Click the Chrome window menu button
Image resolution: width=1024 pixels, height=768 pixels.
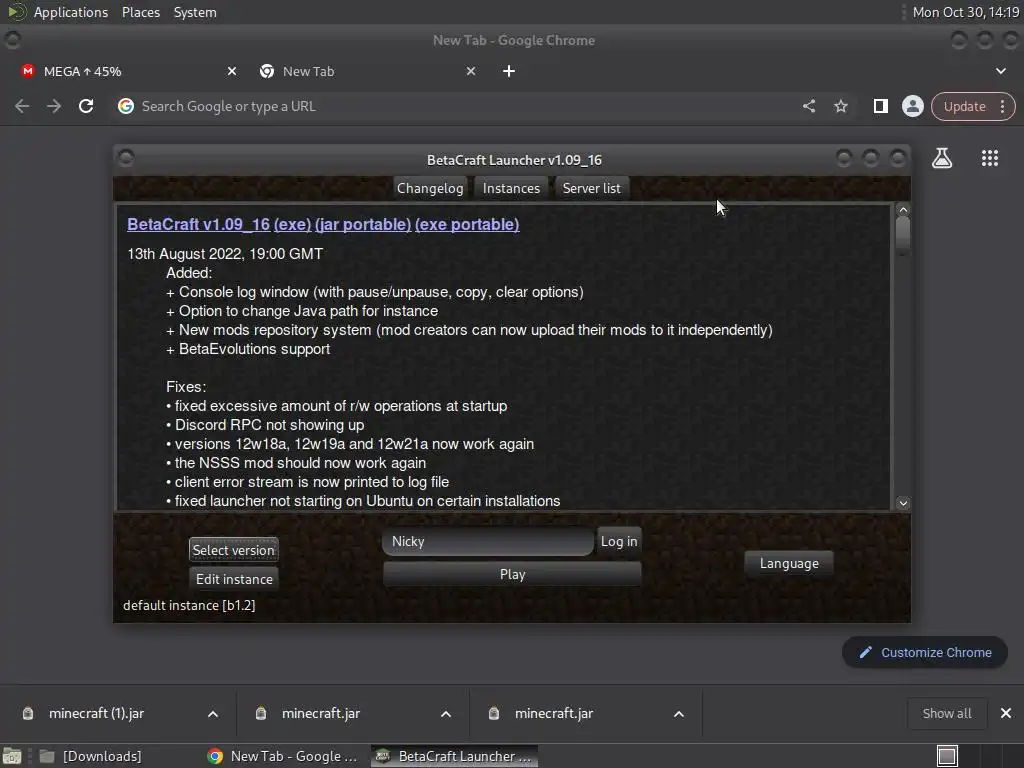(12, 40)
